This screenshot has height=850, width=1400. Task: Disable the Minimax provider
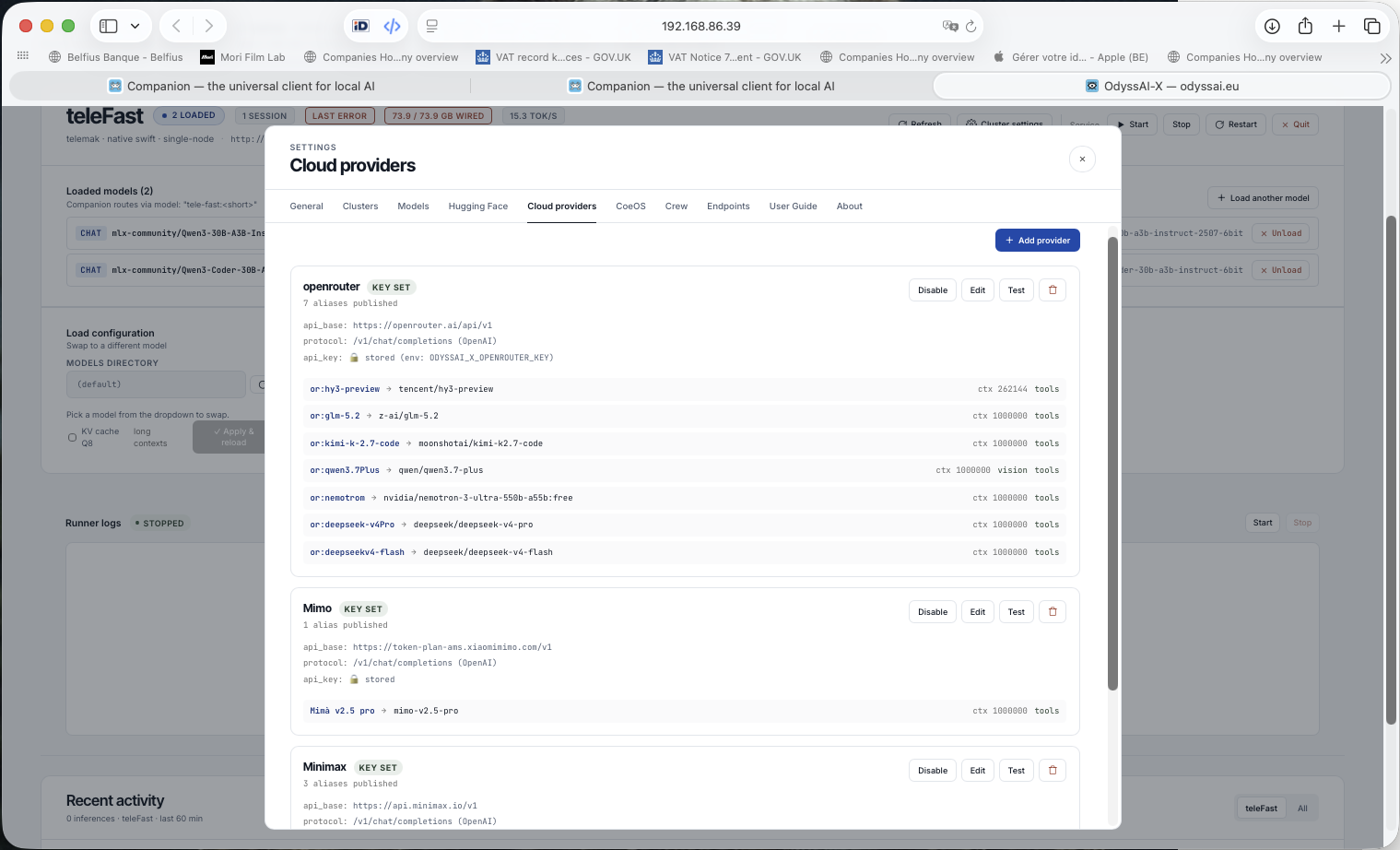pos(933,770)
